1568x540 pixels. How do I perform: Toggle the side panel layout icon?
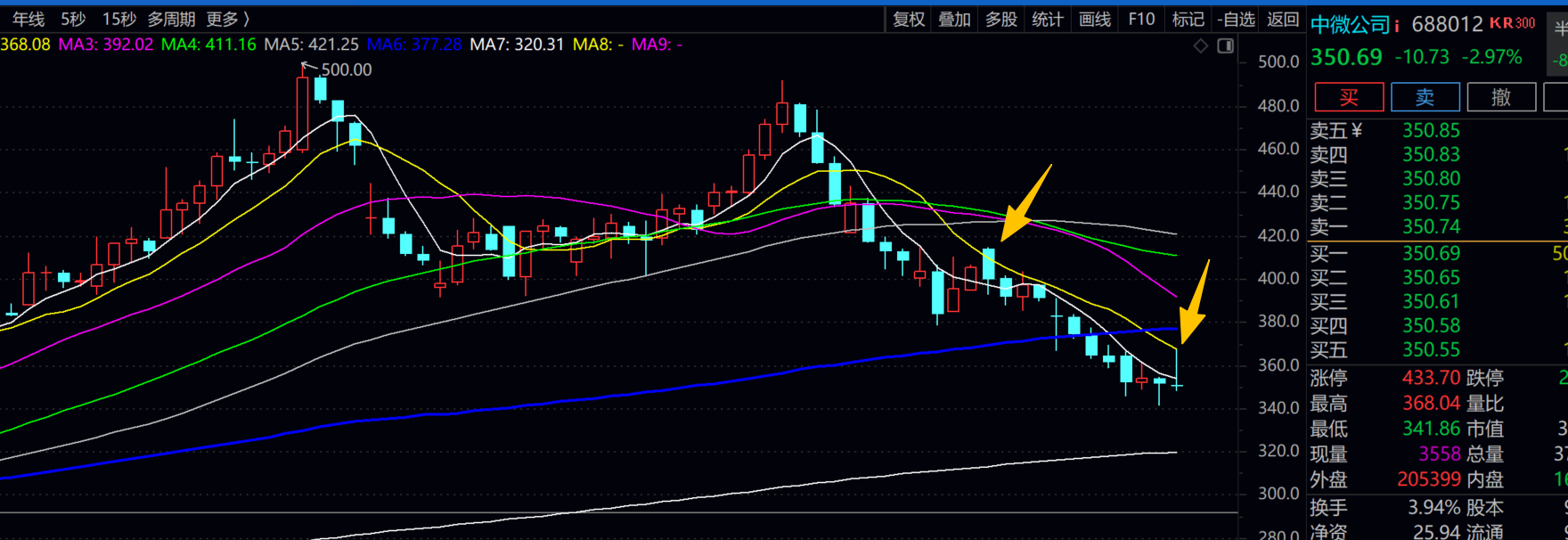point(1226,45)
